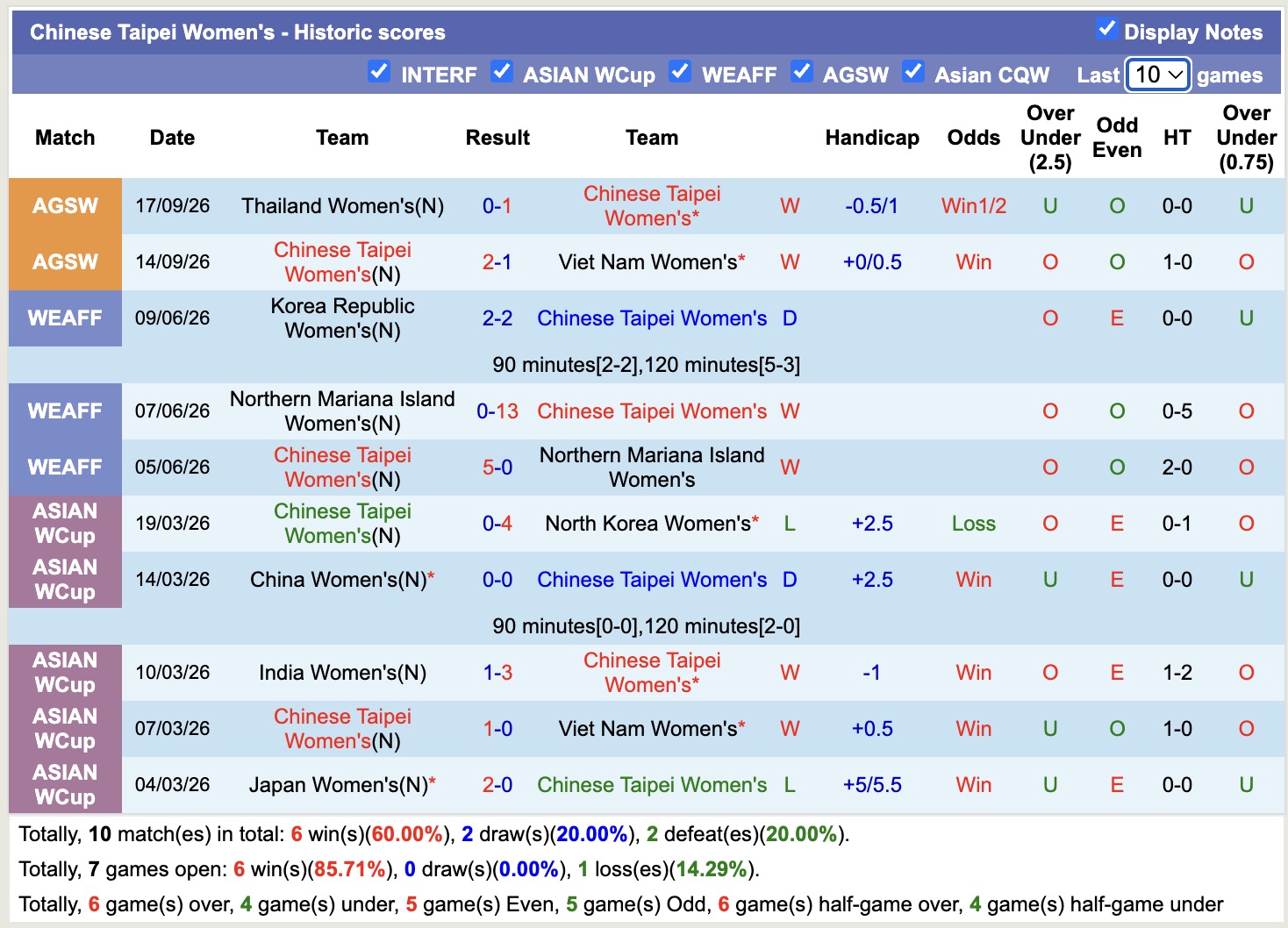
Task: Select the 0-5 half-time score
Action: (x=1177, y=411)
